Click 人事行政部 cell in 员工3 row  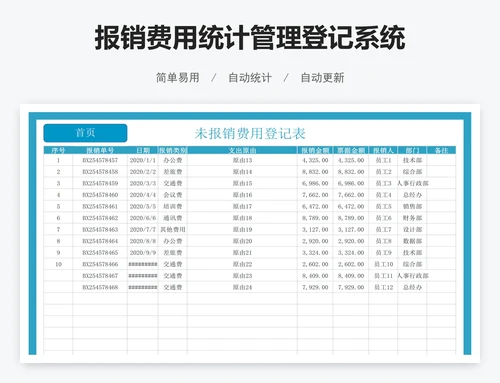412,183
